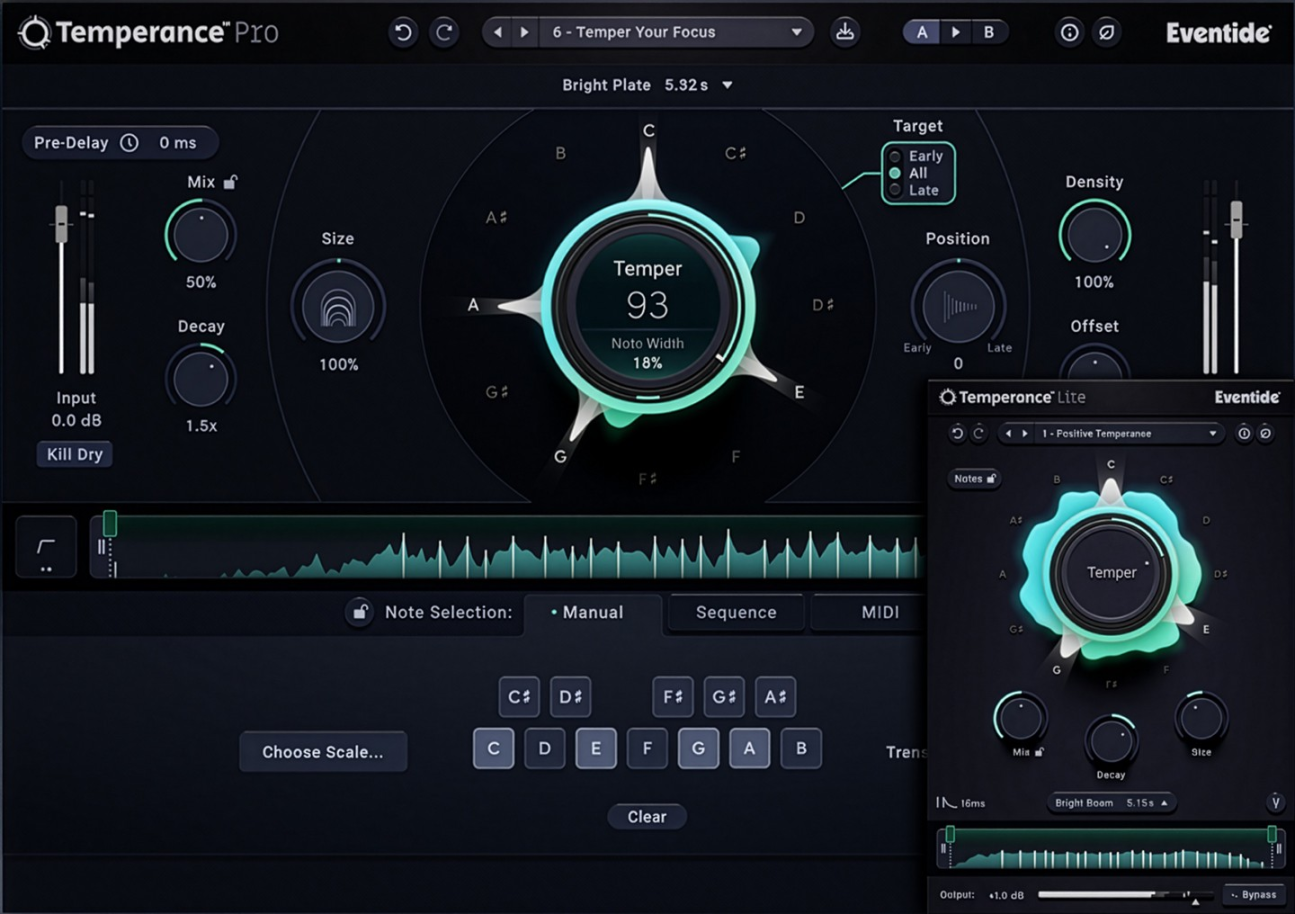Click the save preset download icon

coord(845,32)
